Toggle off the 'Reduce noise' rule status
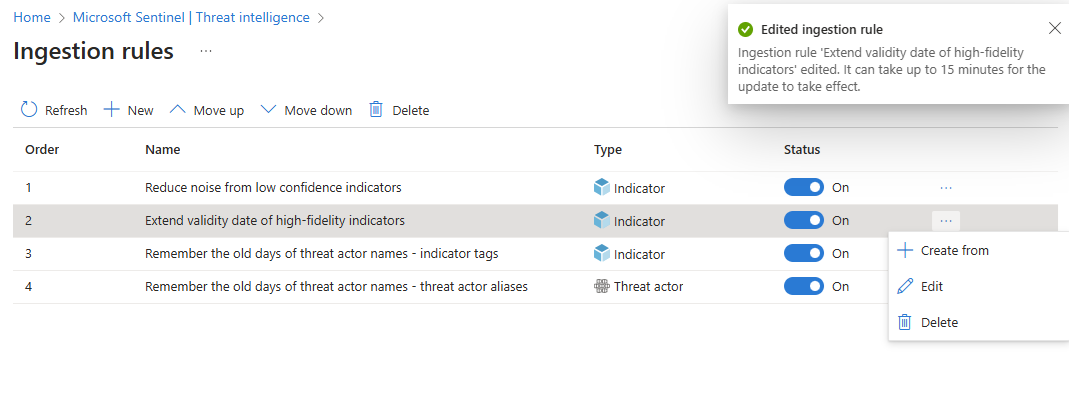Image resolution: width=1069 pixels, height=405 pixels. (x=804, y=187)
